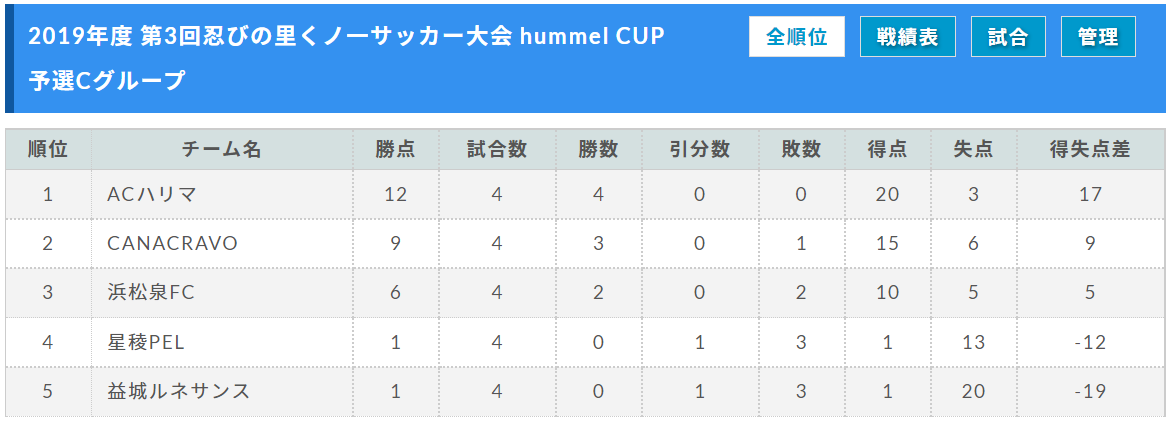Image resolution: width=1174 pixels, height=424 pixels.
Task: Click the 勝点 column header
Action: (x=396, y=150)
